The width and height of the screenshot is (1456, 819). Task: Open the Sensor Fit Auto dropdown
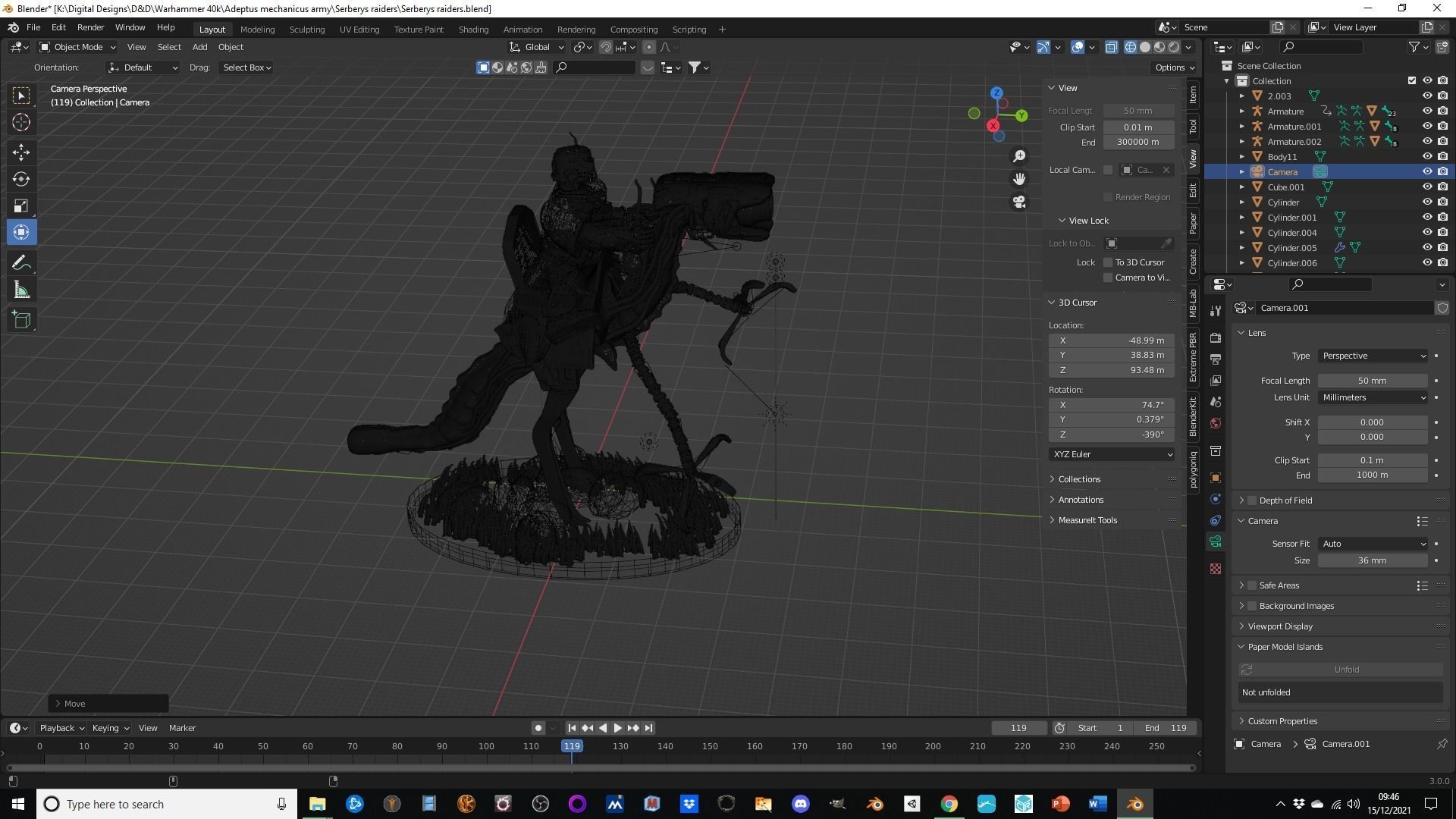point(1373,544)
